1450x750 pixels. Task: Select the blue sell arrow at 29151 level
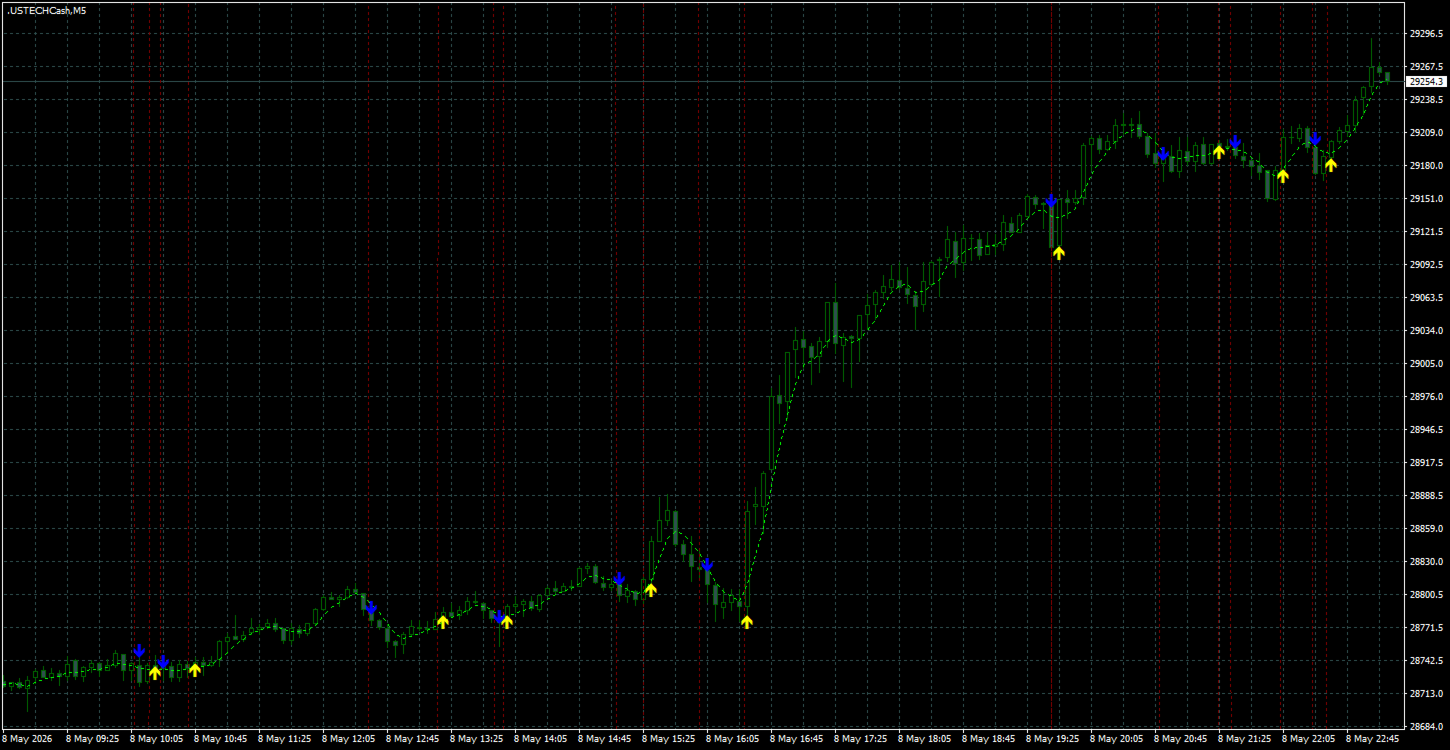pyautogui.click(x=1051, y=200)
